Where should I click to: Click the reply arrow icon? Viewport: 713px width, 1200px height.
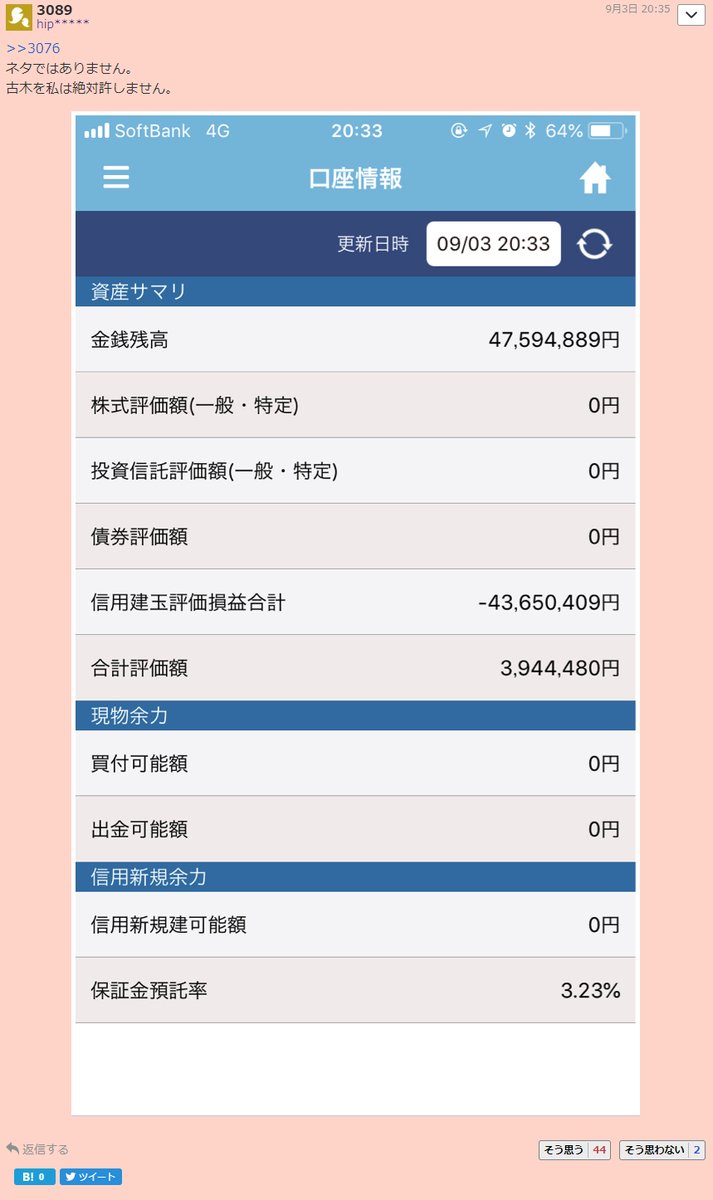click(x=13, y=1149)
